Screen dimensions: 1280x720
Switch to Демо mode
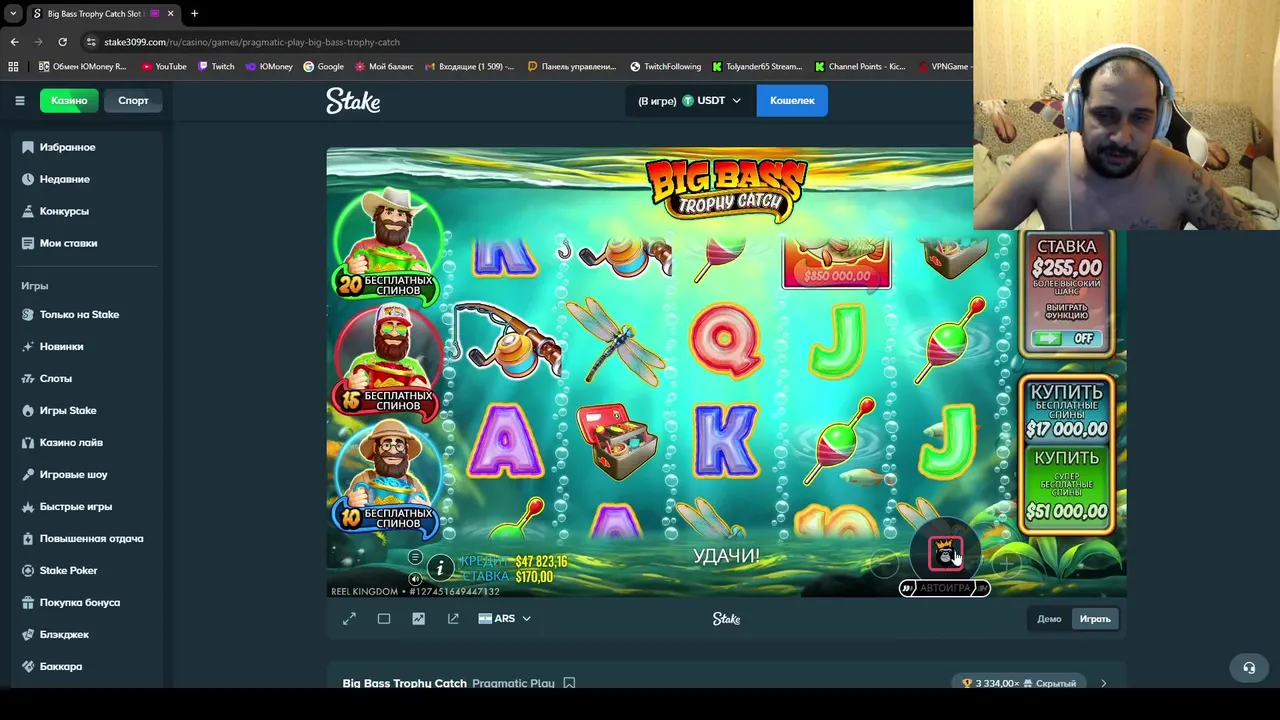(1049, 619)
